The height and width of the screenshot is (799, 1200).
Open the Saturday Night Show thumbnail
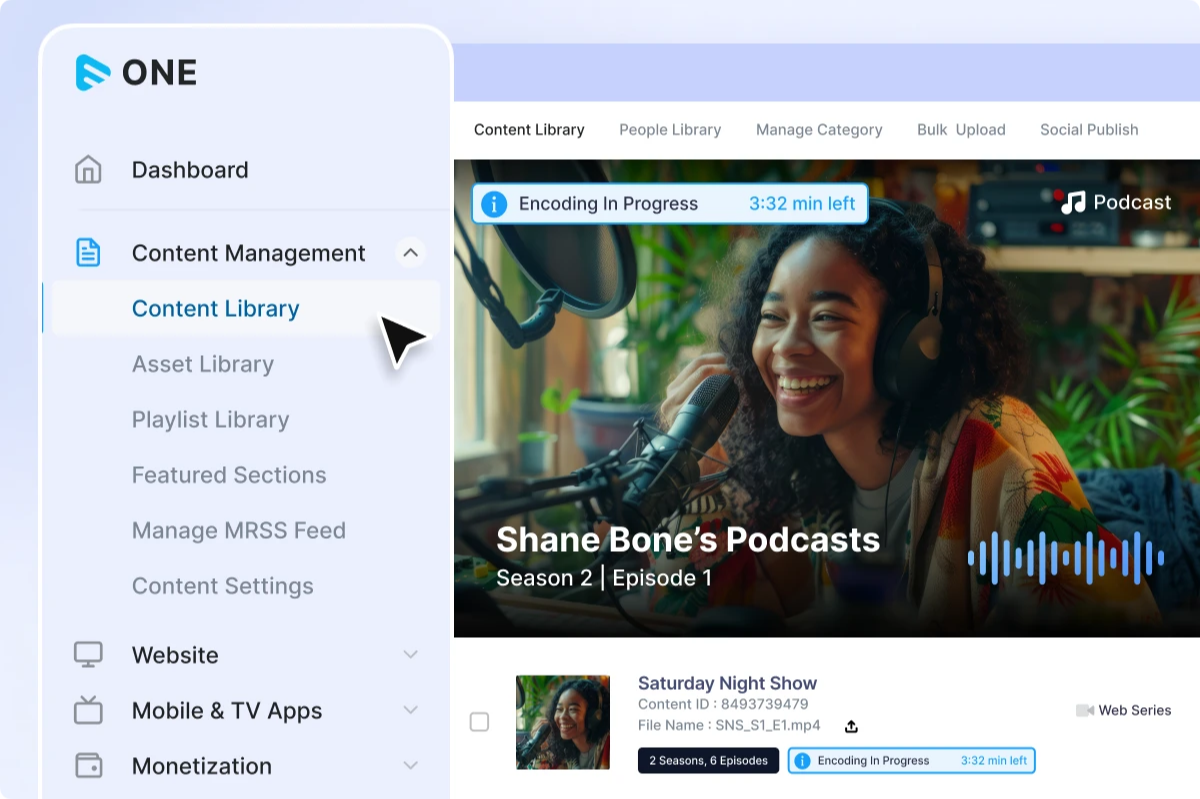(563, 722)
